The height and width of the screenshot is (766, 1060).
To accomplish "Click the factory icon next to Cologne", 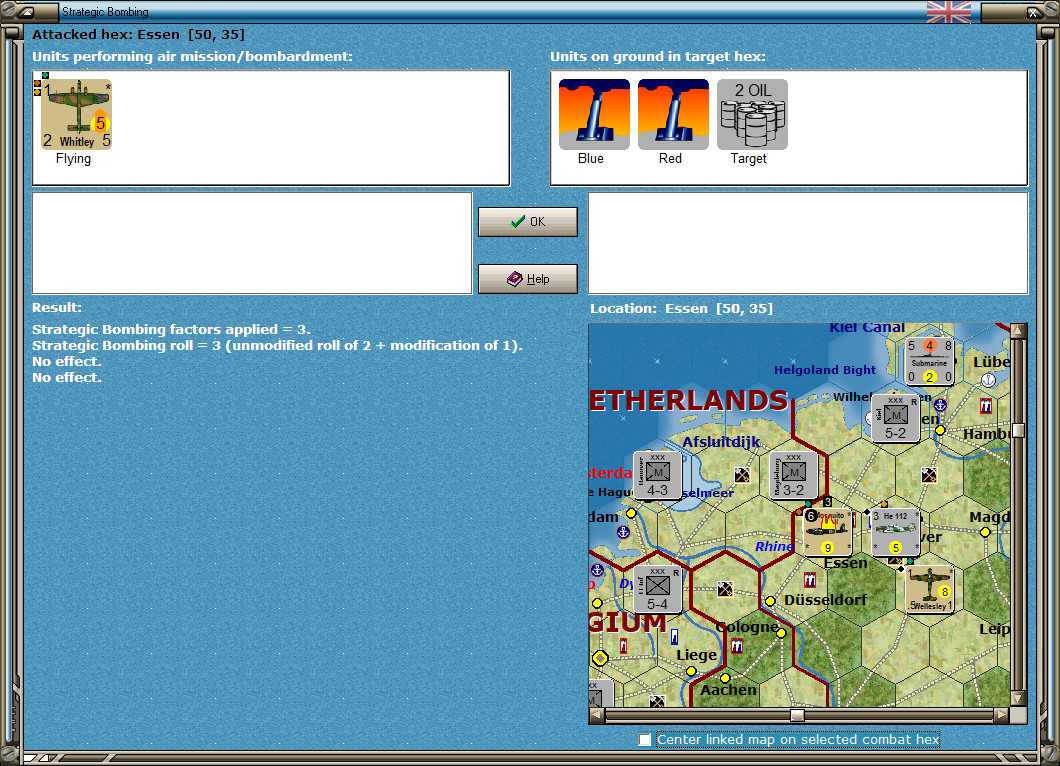I will 737,646.
